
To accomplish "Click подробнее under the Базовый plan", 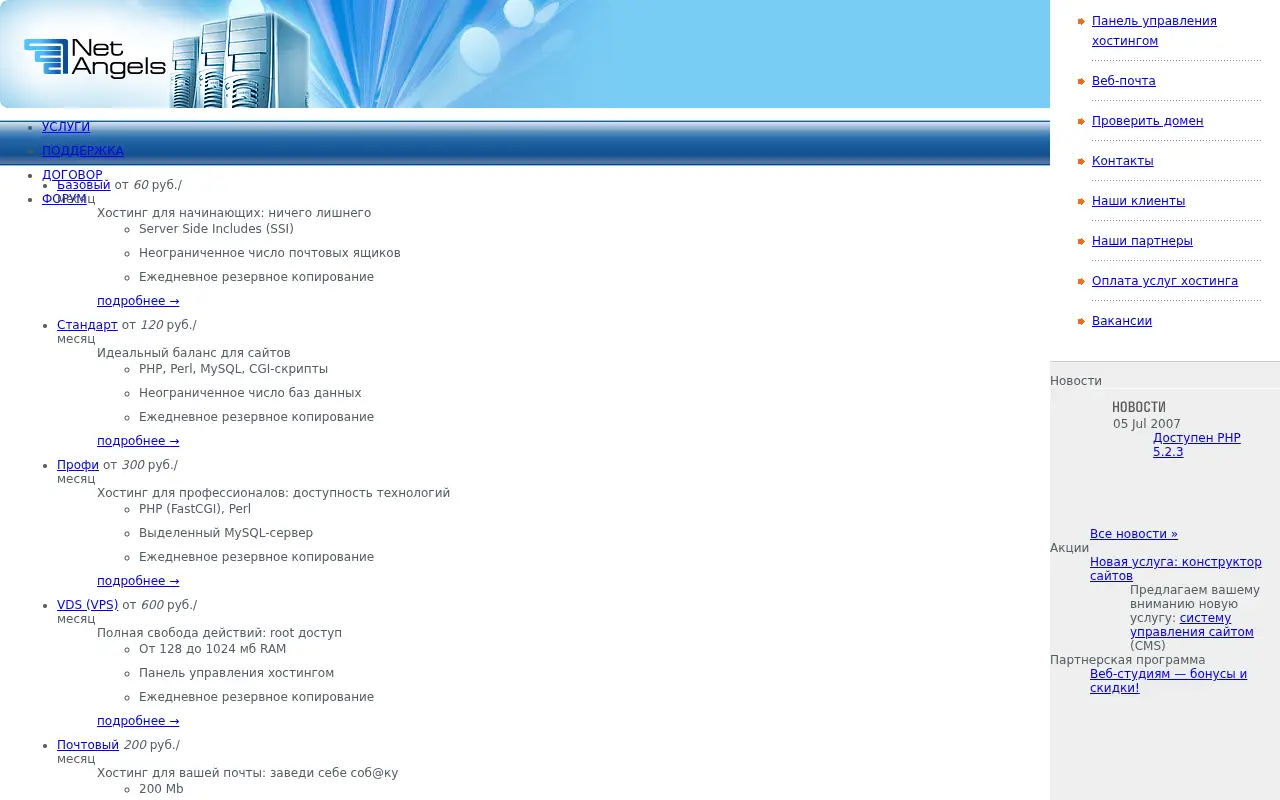I will point(138,301).
